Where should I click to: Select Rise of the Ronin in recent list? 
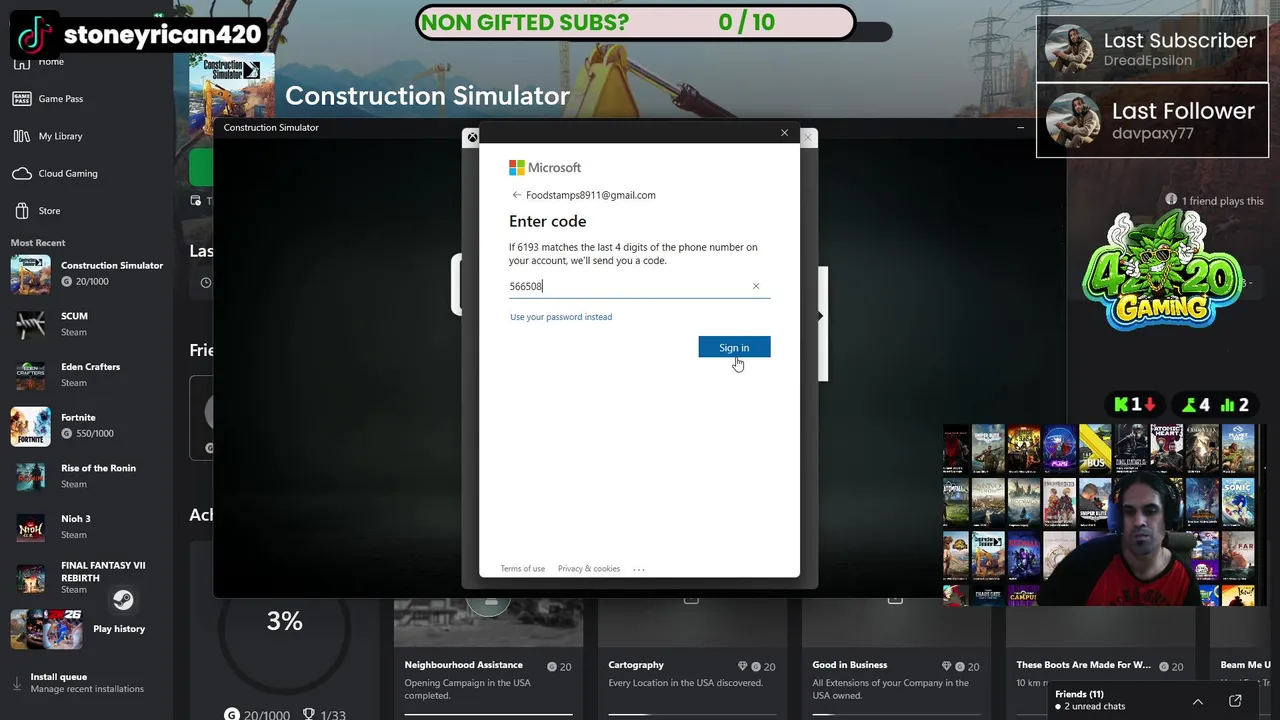(x=88, y=476)
